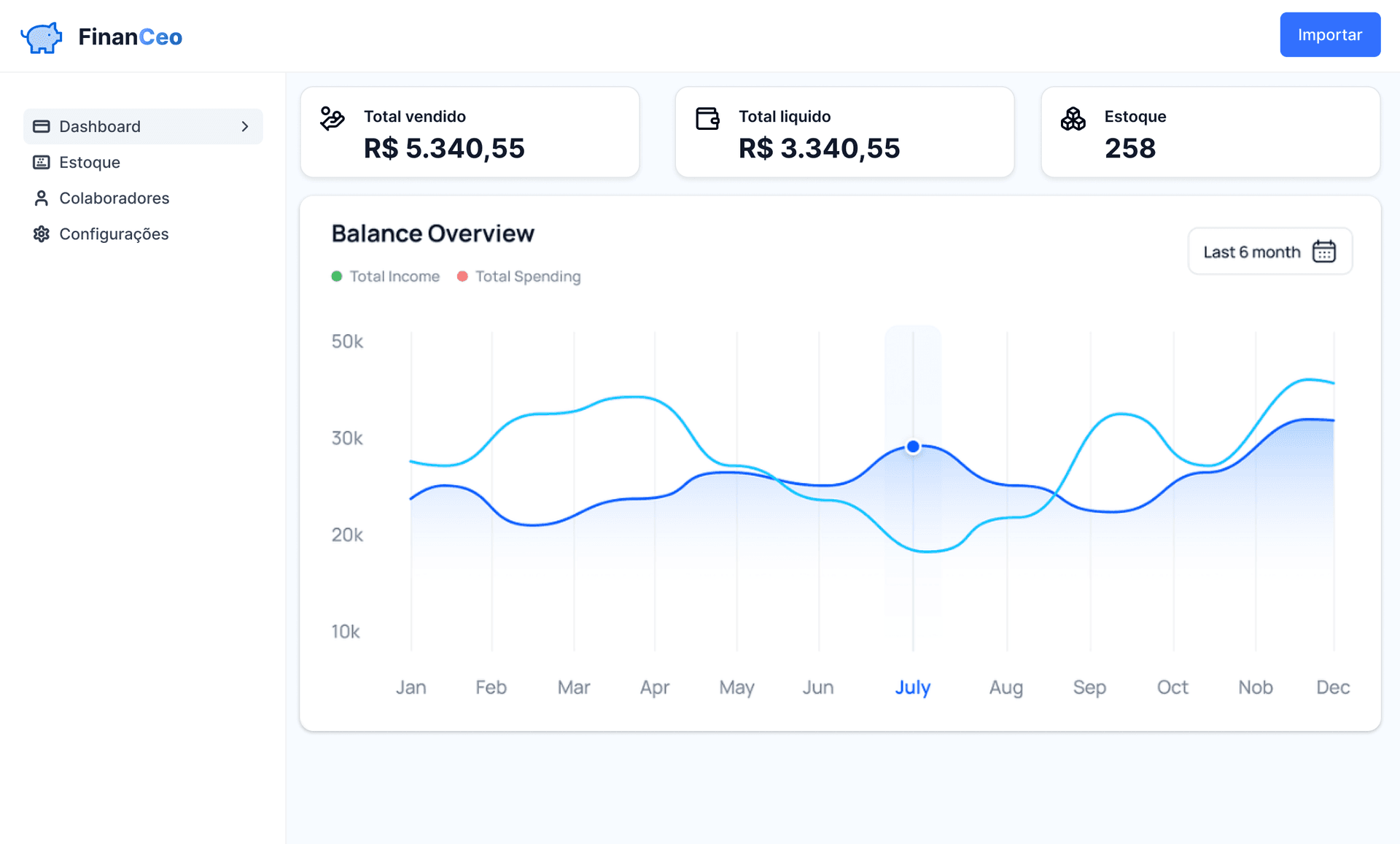The image size is (1400, 844).
Task: Click the Colaboradores navigation link
Action: [x=114, y=197]
